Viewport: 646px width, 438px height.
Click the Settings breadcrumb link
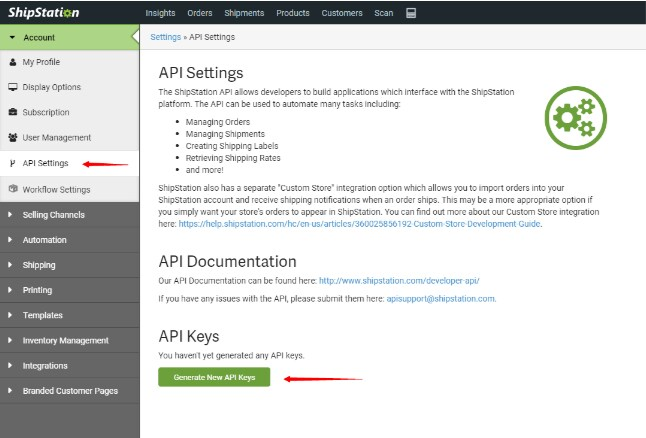pos(166,37)
